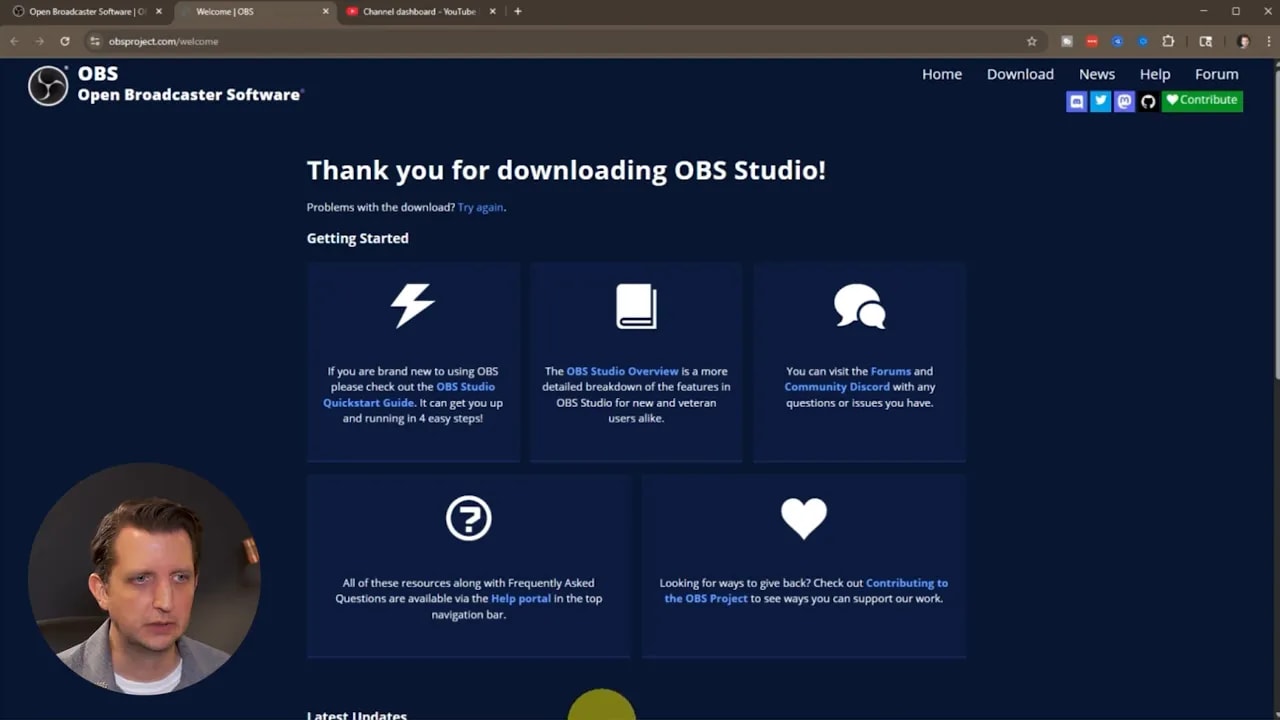Screen dimensions: 1280x720
Task: Select the chat bubbles community icon
Action: tap(859, 306)
